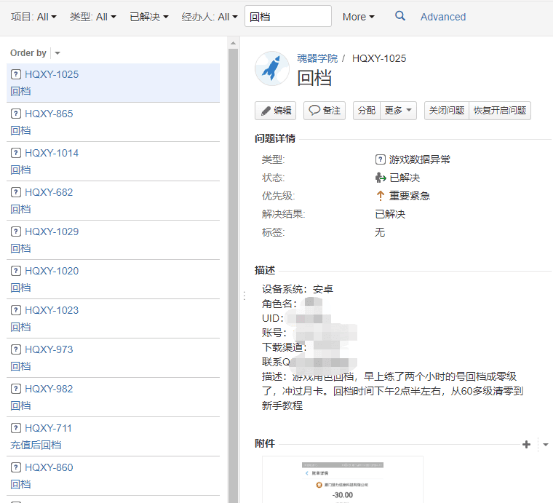This screenshot has height=503, width=553.
Task: Click the 关闭问题 button
Action: 446,111
